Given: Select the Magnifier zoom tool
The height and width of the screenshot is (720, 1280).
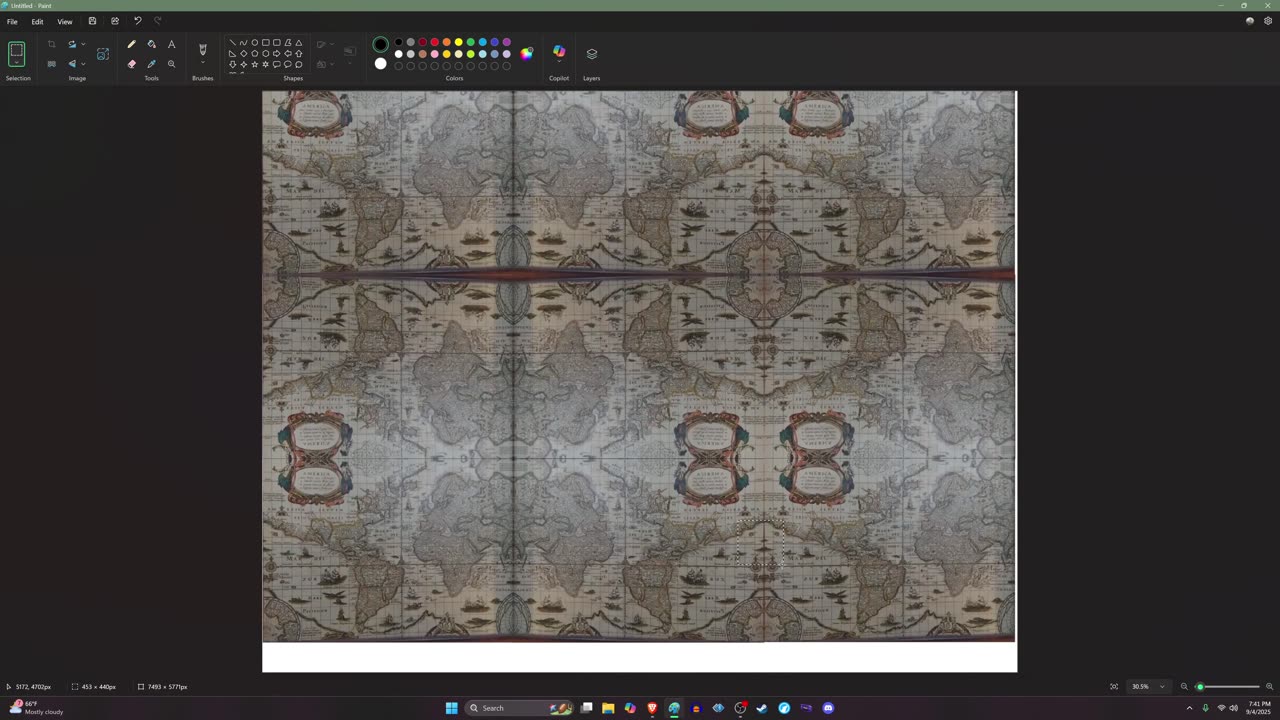Looking at the screenshot, I should click(171, 64).
